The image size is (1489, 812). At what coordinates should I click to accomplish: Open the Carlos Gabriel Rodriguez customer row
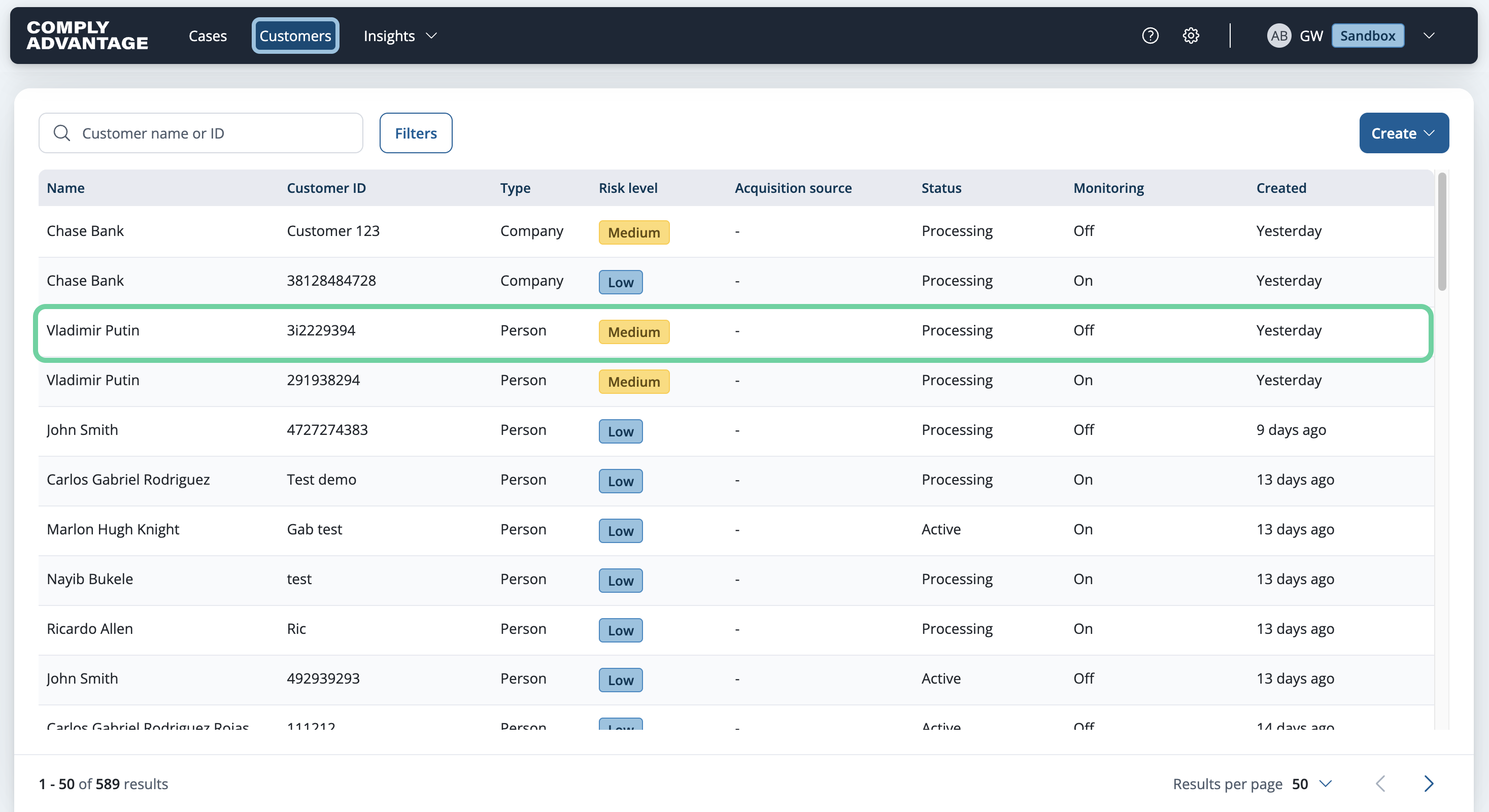[x=736, y=480]
